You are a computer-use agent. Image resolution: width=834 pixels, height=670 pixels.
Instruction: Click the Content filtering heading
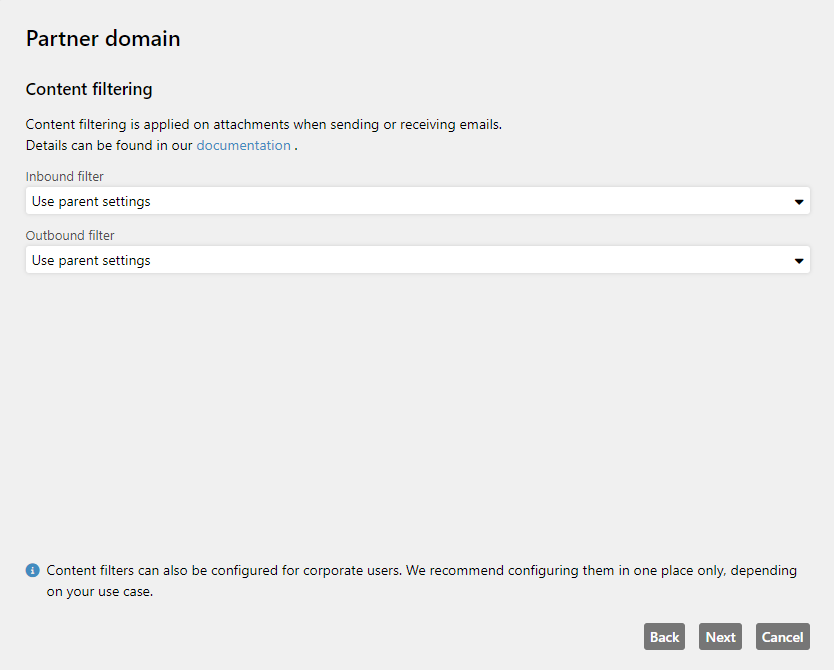[89, 89]
